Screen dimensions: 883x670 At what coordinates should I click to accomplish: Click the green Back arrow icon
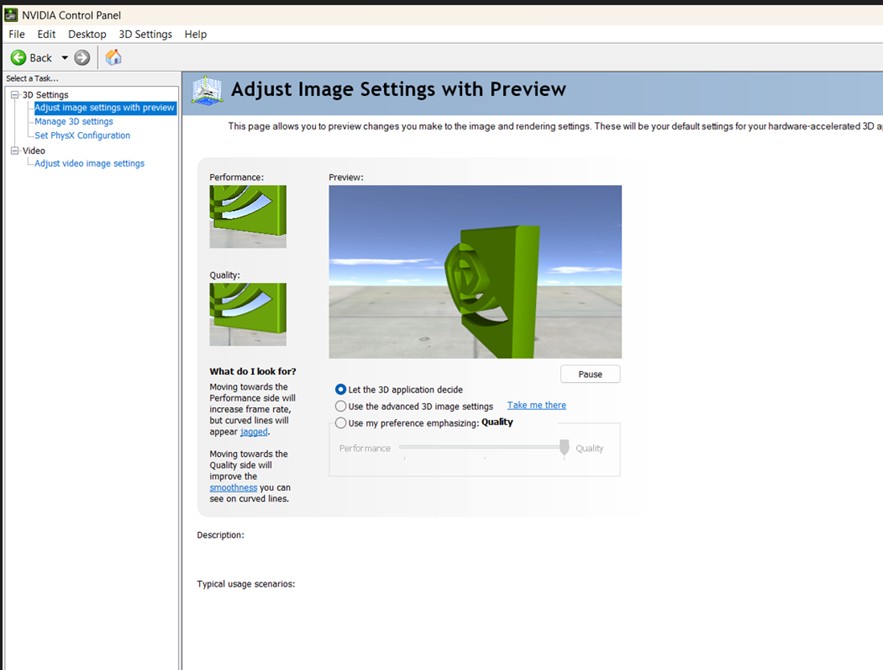[x=18, y=58]
